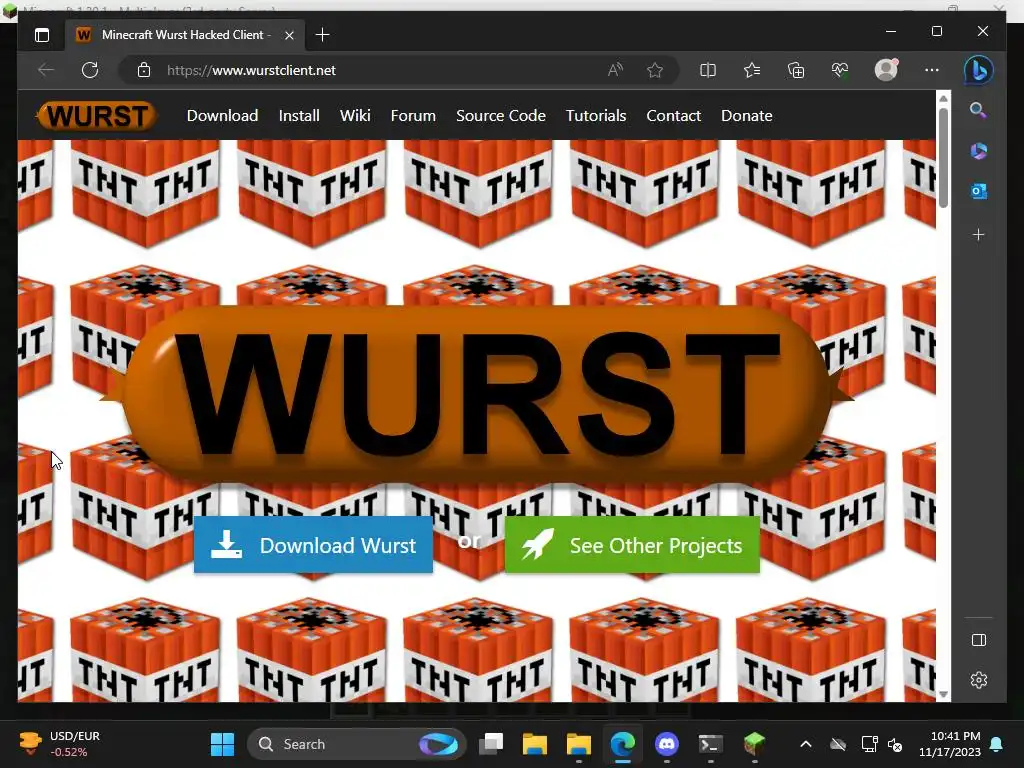Open the profile avatar icon
The height and width of the screenshot is (768, 1024).
pyautogui.click(x=886, y=70)
